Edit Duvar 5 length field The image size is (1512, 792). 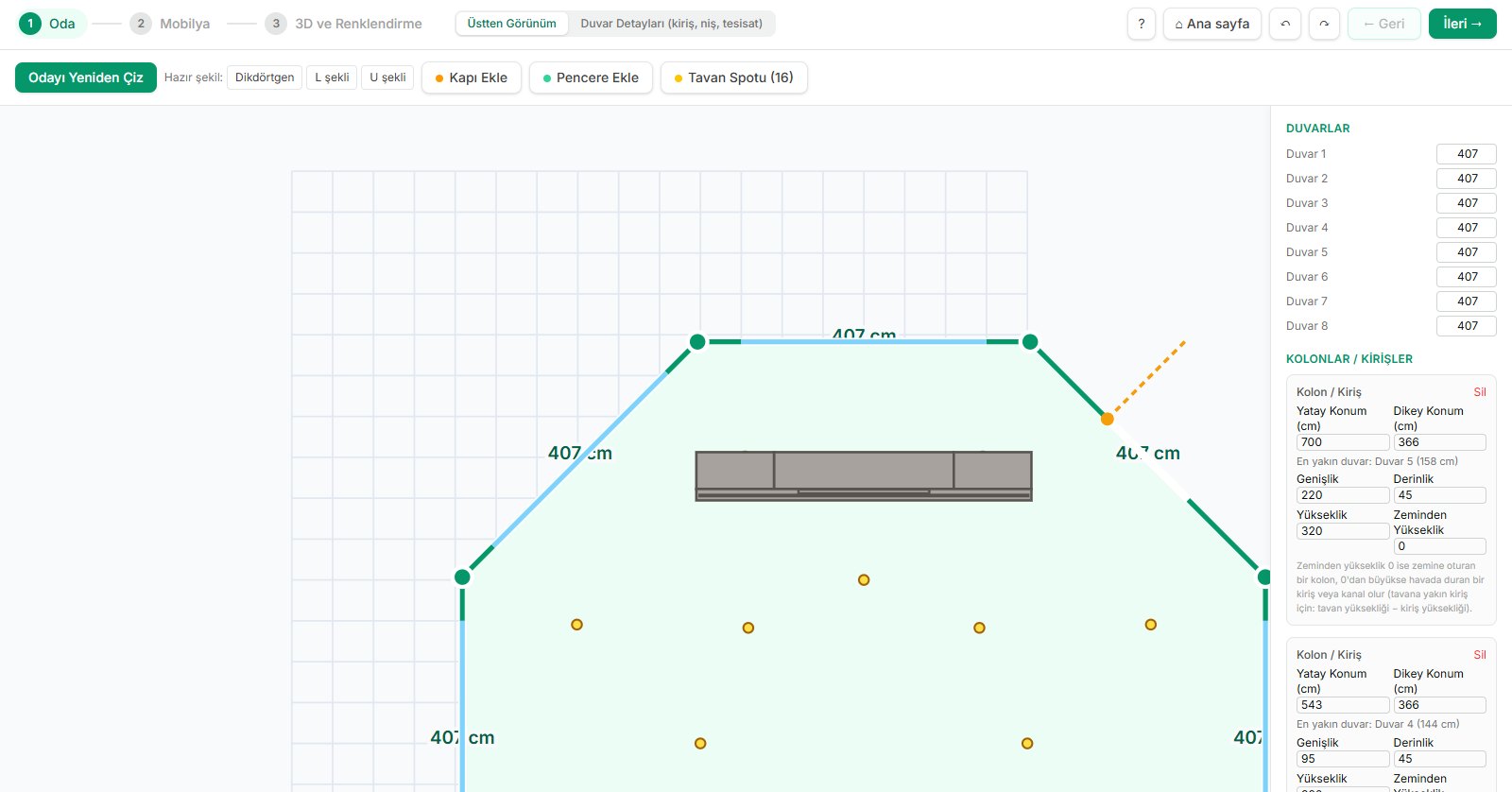[1467, 252]
